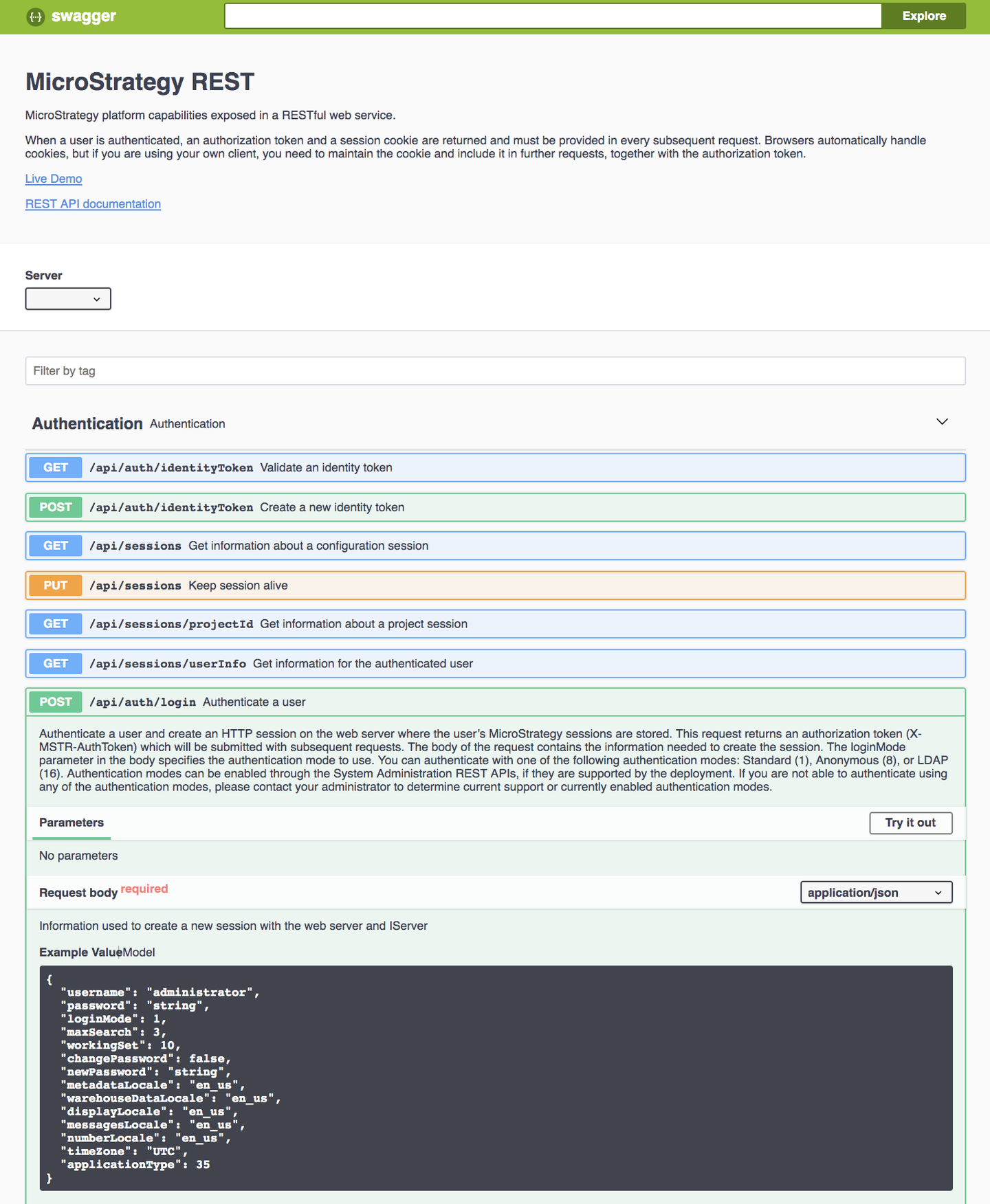Switch to the Model tab

coord(139,952)
